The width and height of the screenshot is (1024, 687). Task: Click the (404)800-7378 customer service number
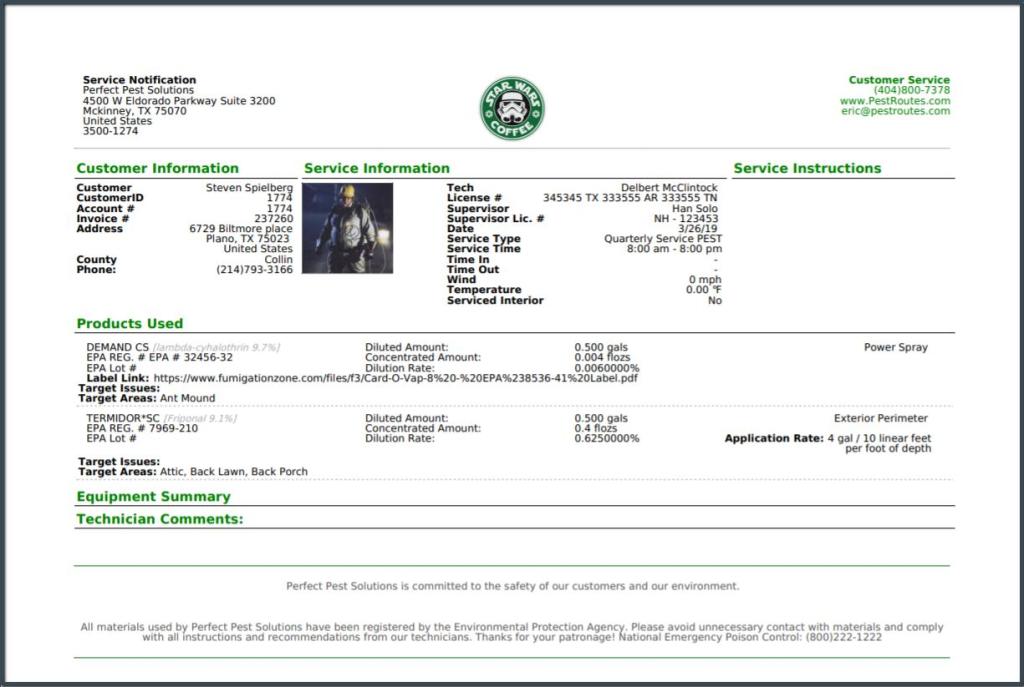pyautogui.click(x=911, y=90)
